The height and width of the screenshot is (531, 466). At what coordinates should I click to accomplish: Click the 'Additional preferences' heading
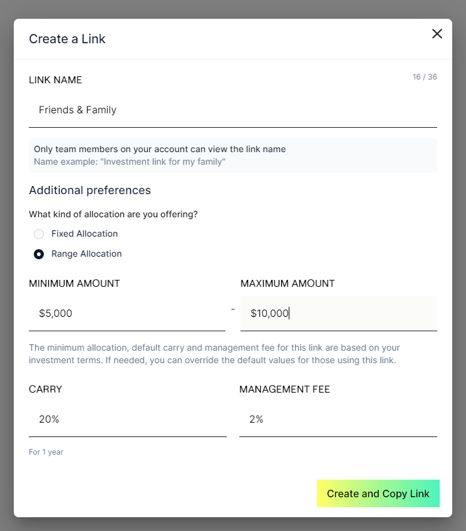tap(90, 190)
